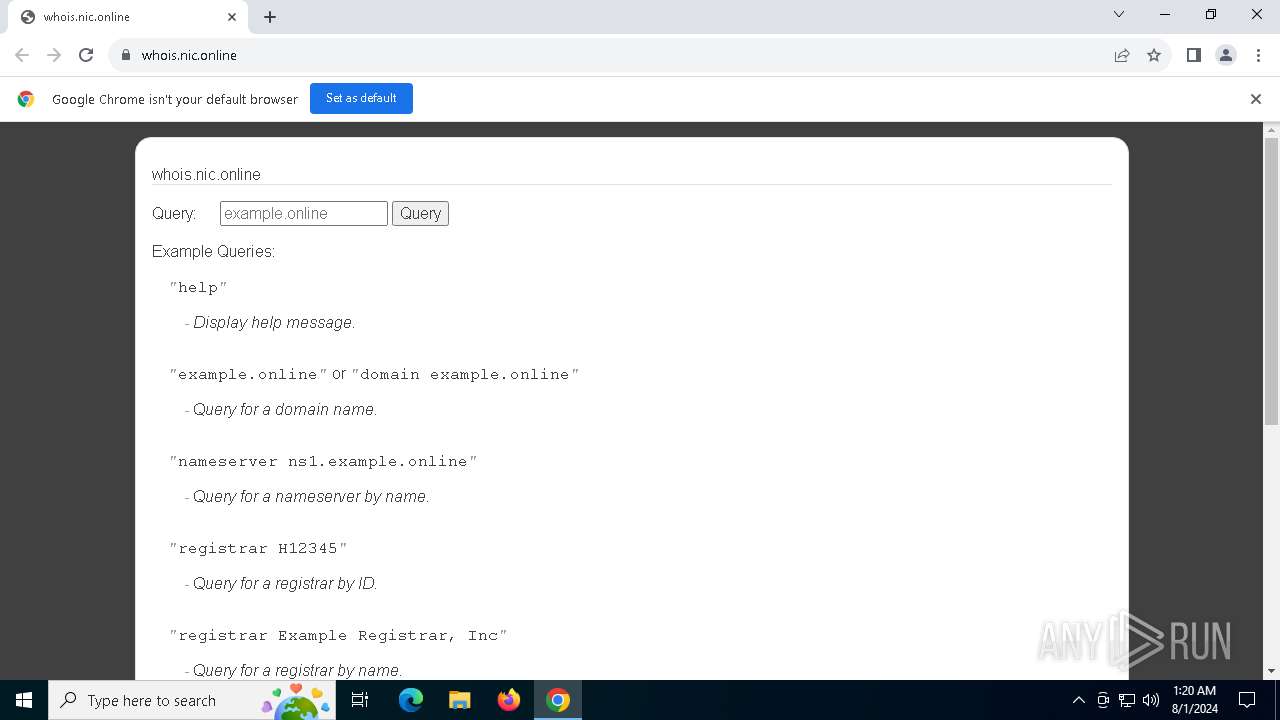Open the Chrome three-dot menu
Viewport: 1280px width, 720px height.
pyautogui.click(x=1258, y=55)
